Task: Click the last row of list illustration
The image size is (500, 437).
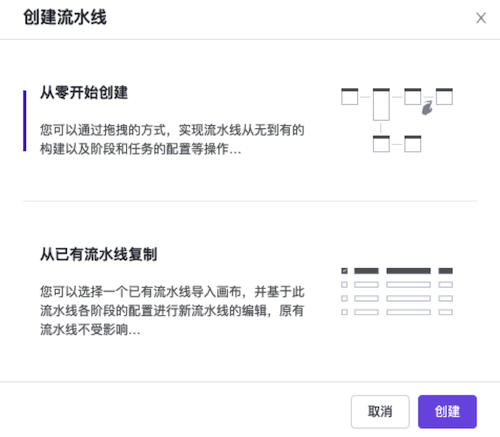Action: pos(397,312)
